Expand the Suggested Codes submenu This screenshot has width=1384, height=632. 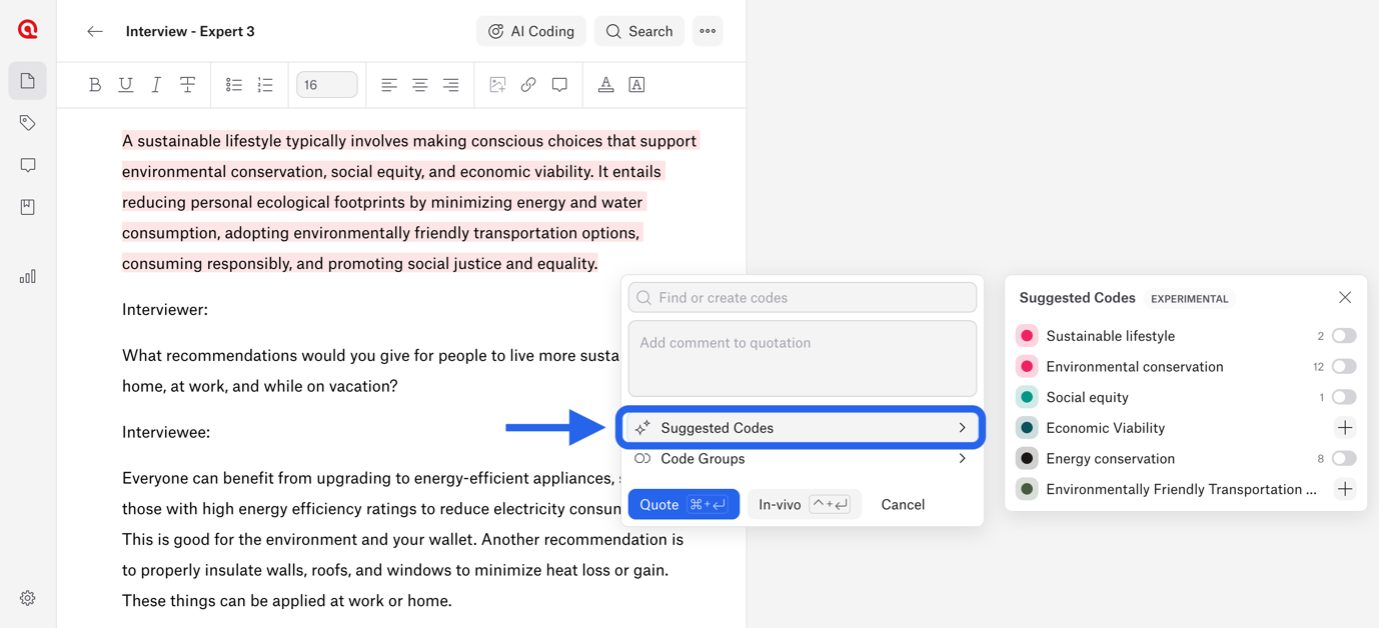coord(802,428)
